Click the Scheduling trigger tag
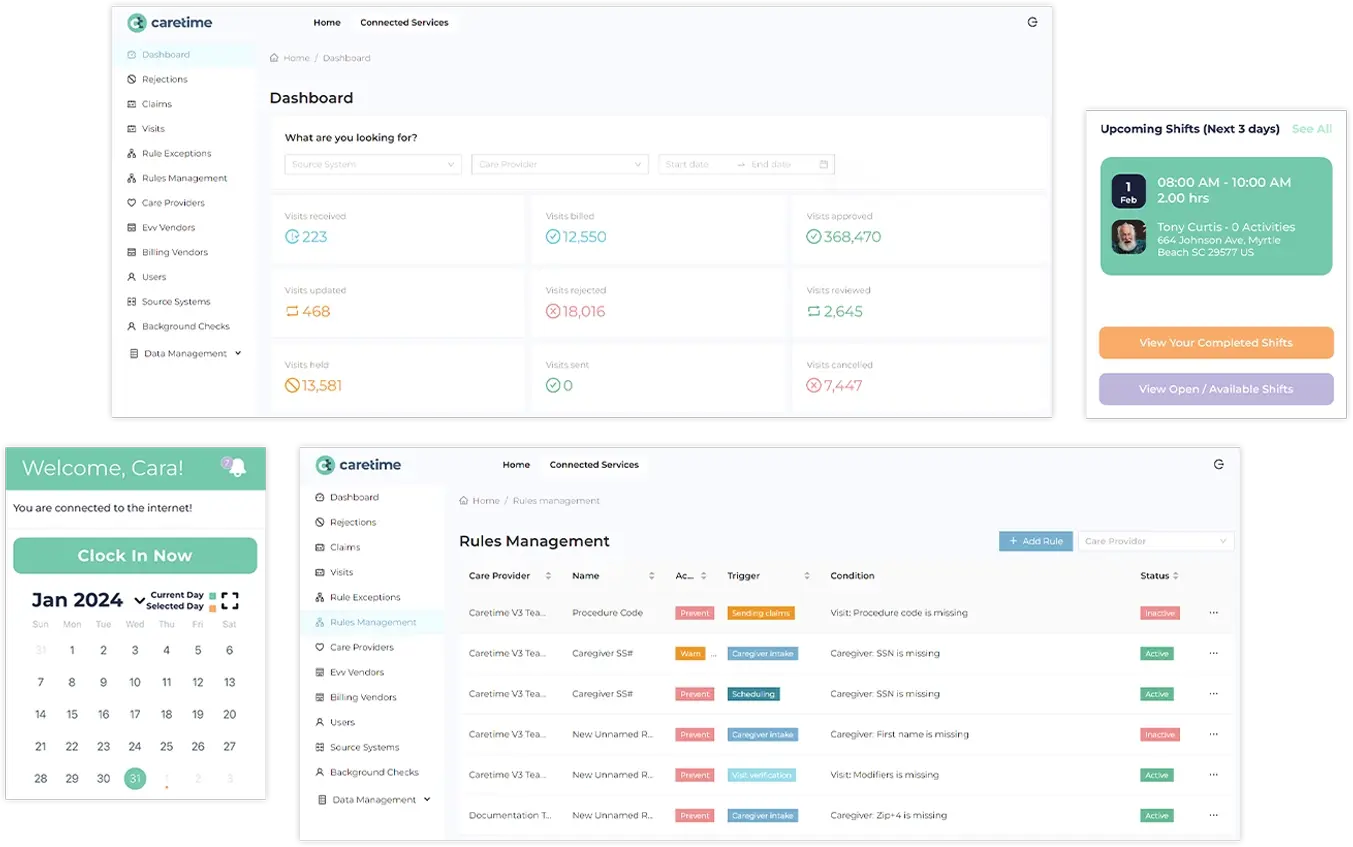This screenshot has width=1353, height=847. click(753, 694)
